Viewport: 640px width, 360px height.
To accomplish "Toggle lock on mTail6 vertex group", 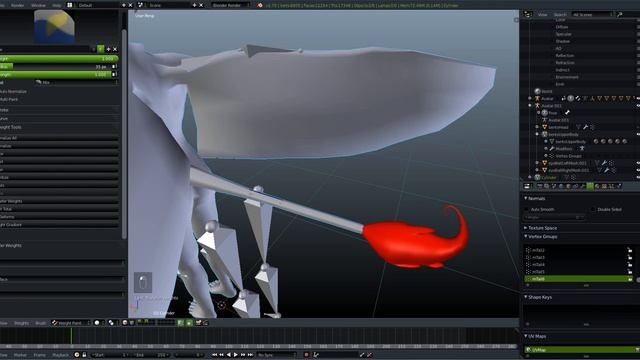I will point(630,279).
